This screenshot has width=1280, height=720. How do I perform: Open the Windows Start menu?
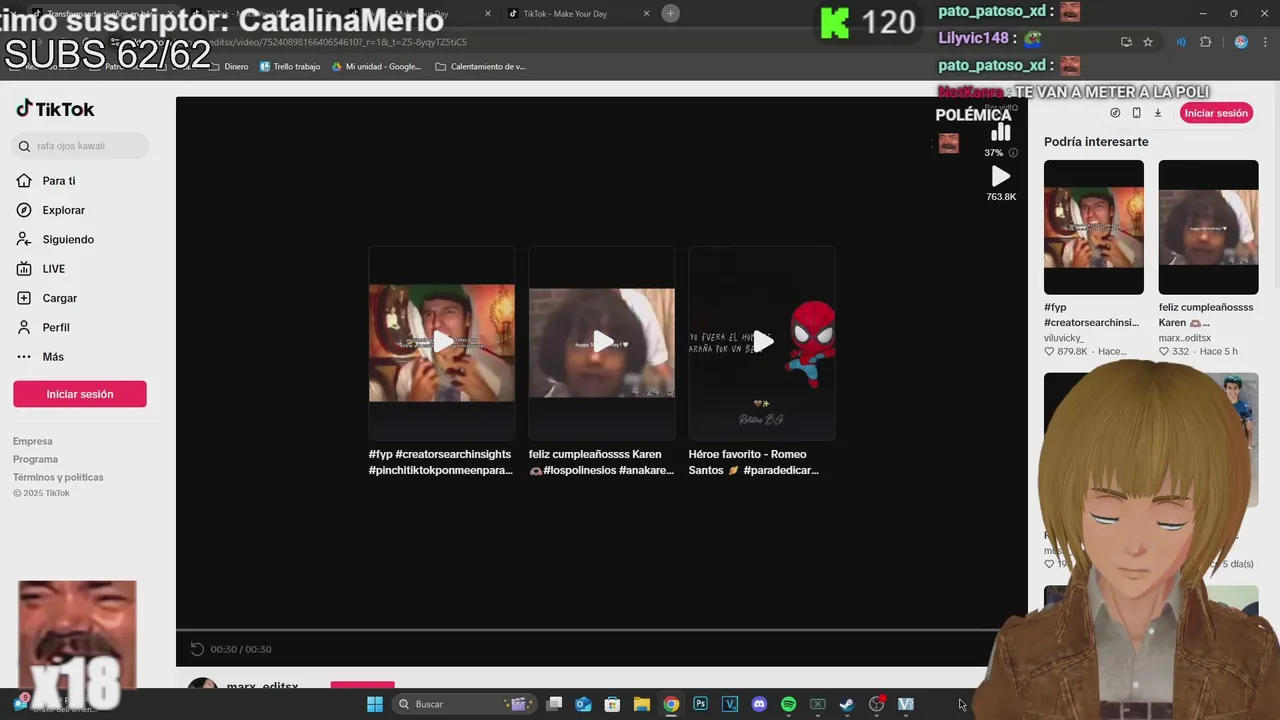click(374, 704)
